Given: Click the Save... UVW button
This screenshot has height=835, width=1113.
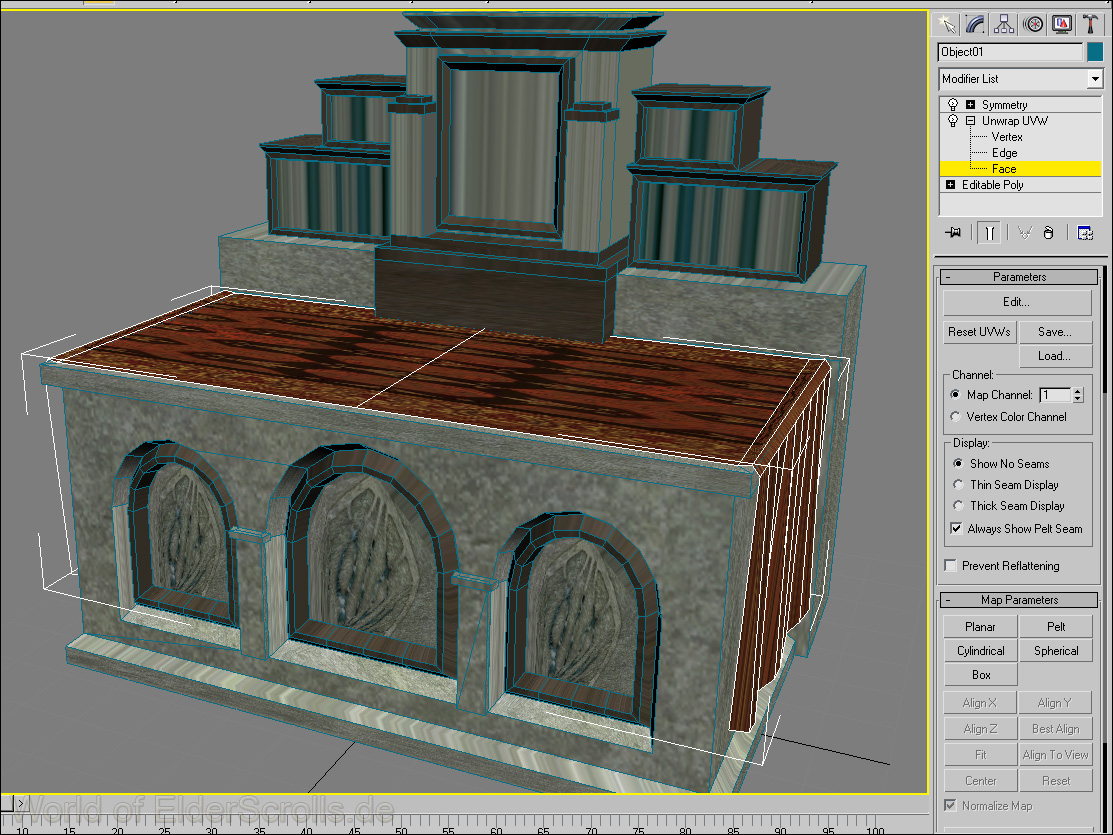Looking at the screenshot, I should (x=1055, y=332).
